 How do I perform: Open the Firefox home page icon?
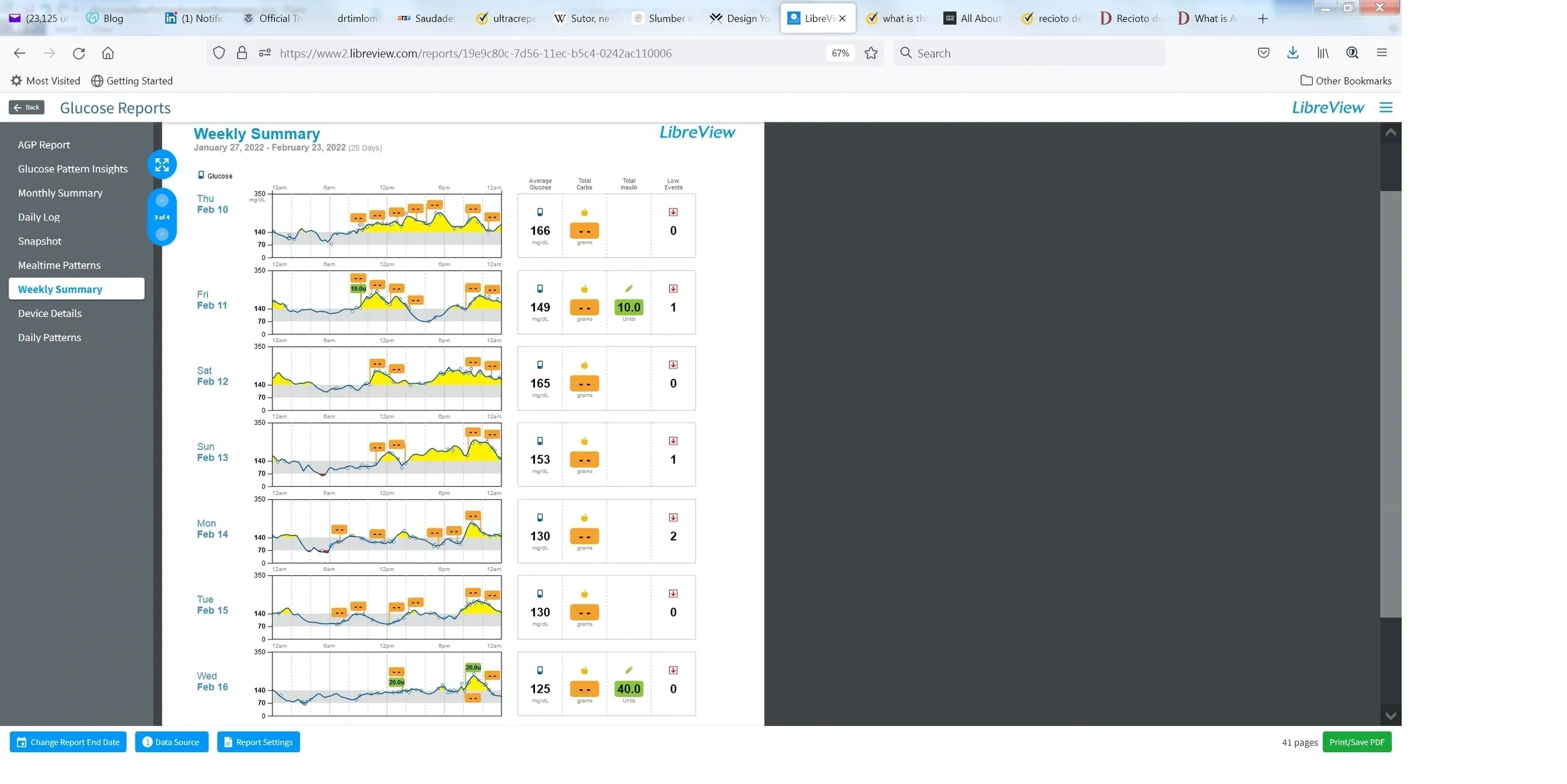pyautogui.click(x=108, y=53)
